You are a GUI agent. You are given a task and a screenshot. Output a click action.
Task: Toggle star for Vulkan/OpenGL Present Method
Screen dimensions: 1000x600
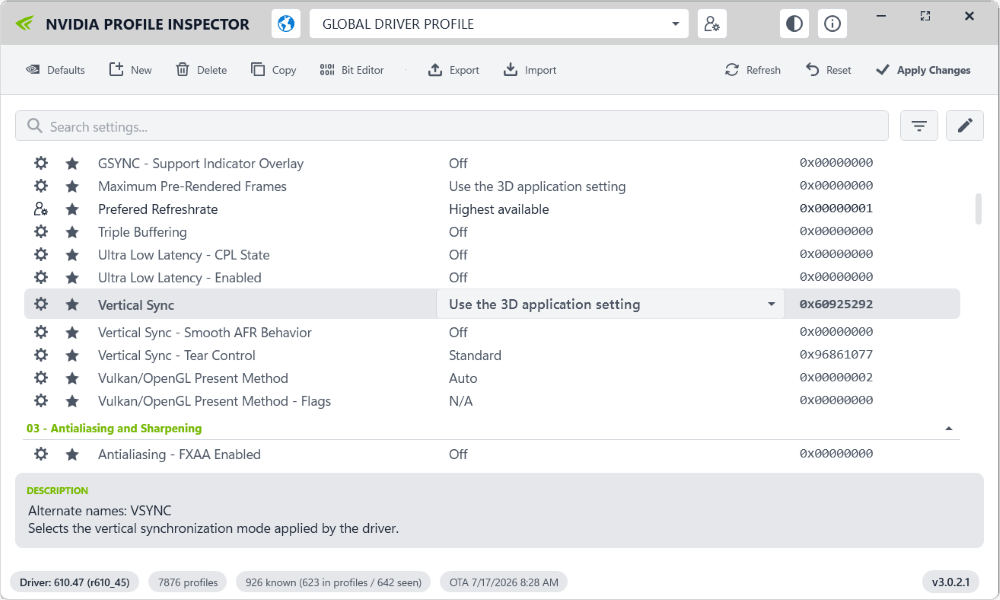pyautogui.click(x=72, y=379)
